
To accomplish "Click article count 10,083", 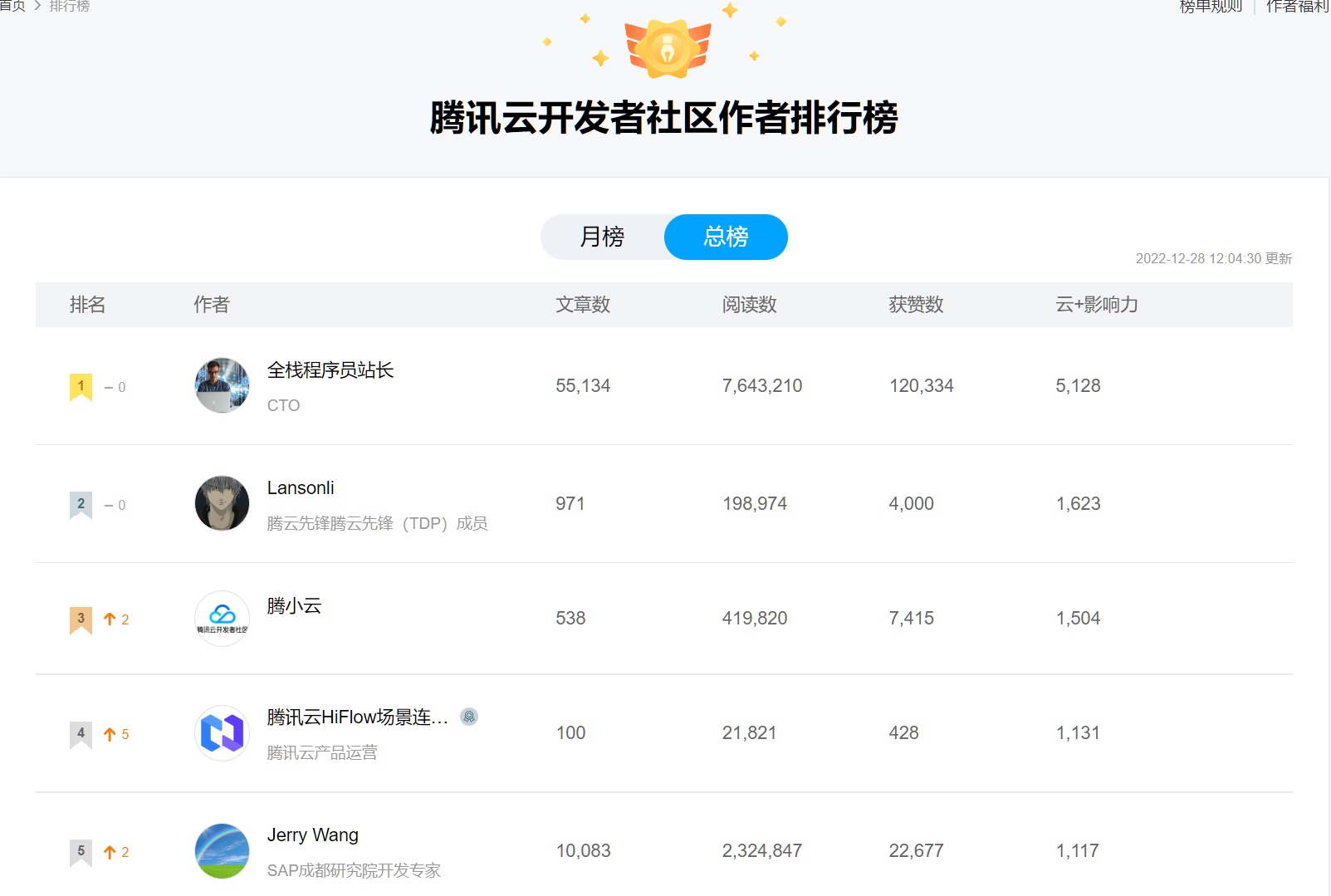I will [x=583, y=851].
